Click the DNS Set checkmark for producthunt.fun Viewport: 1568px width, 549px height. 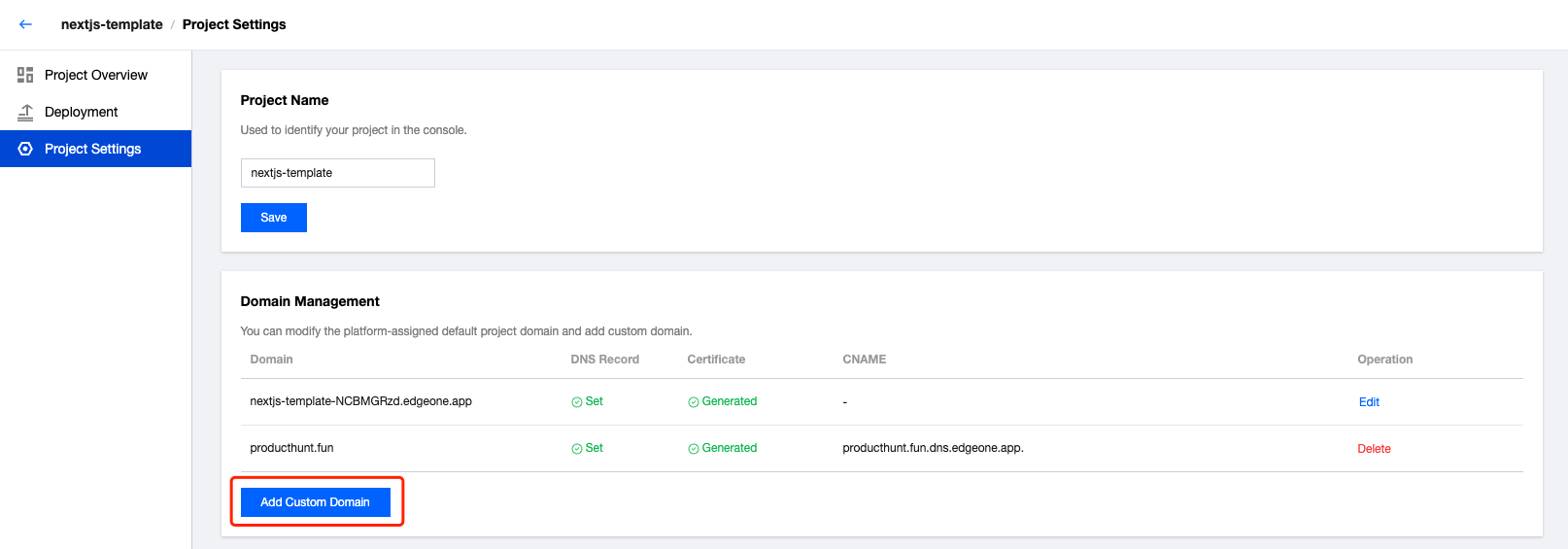(x=577, y=449)
